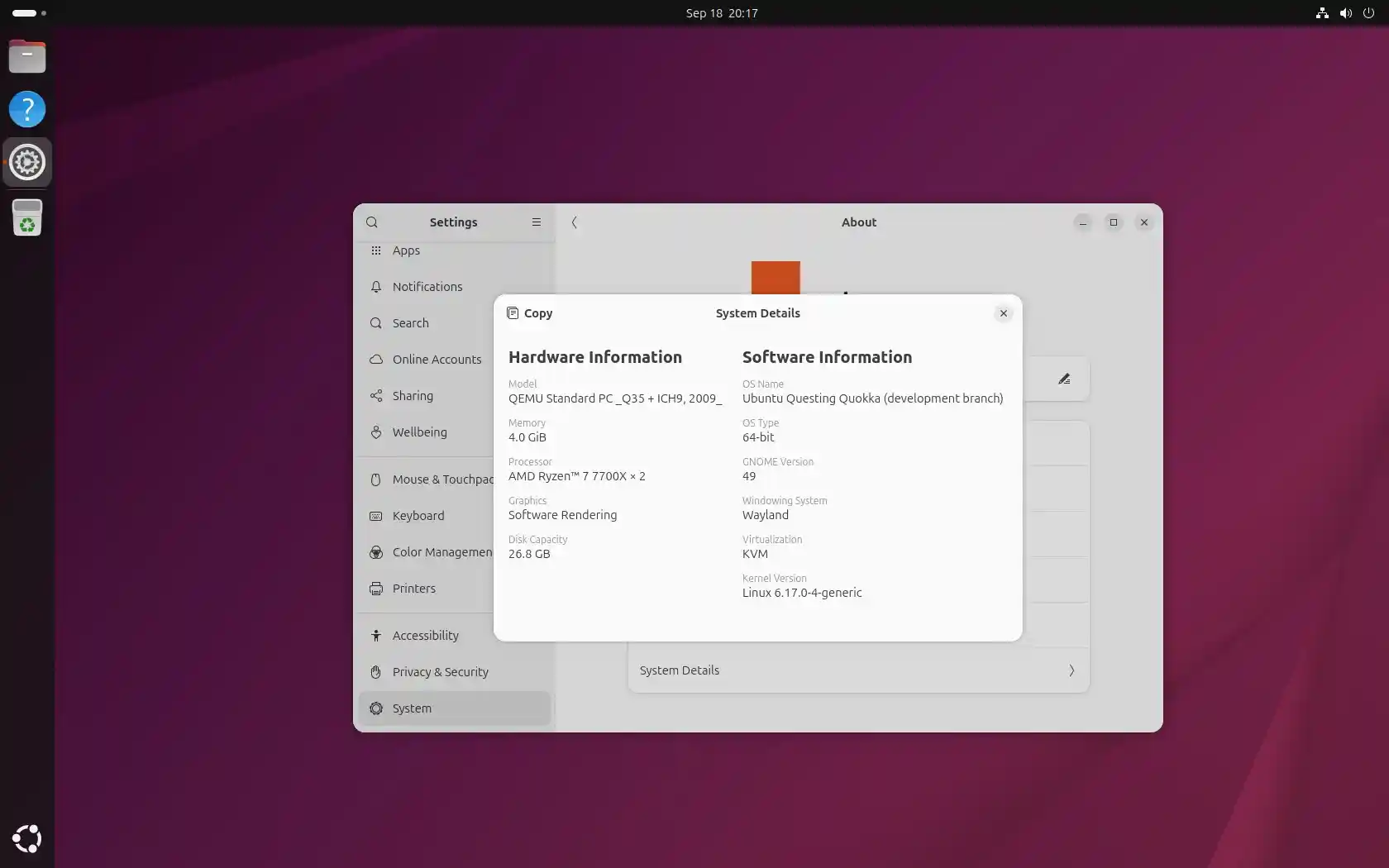The height and width of the screenshot is (868, 1389).
Task: Activate the search icon in Settings
Action: click(x=372, y=222)
